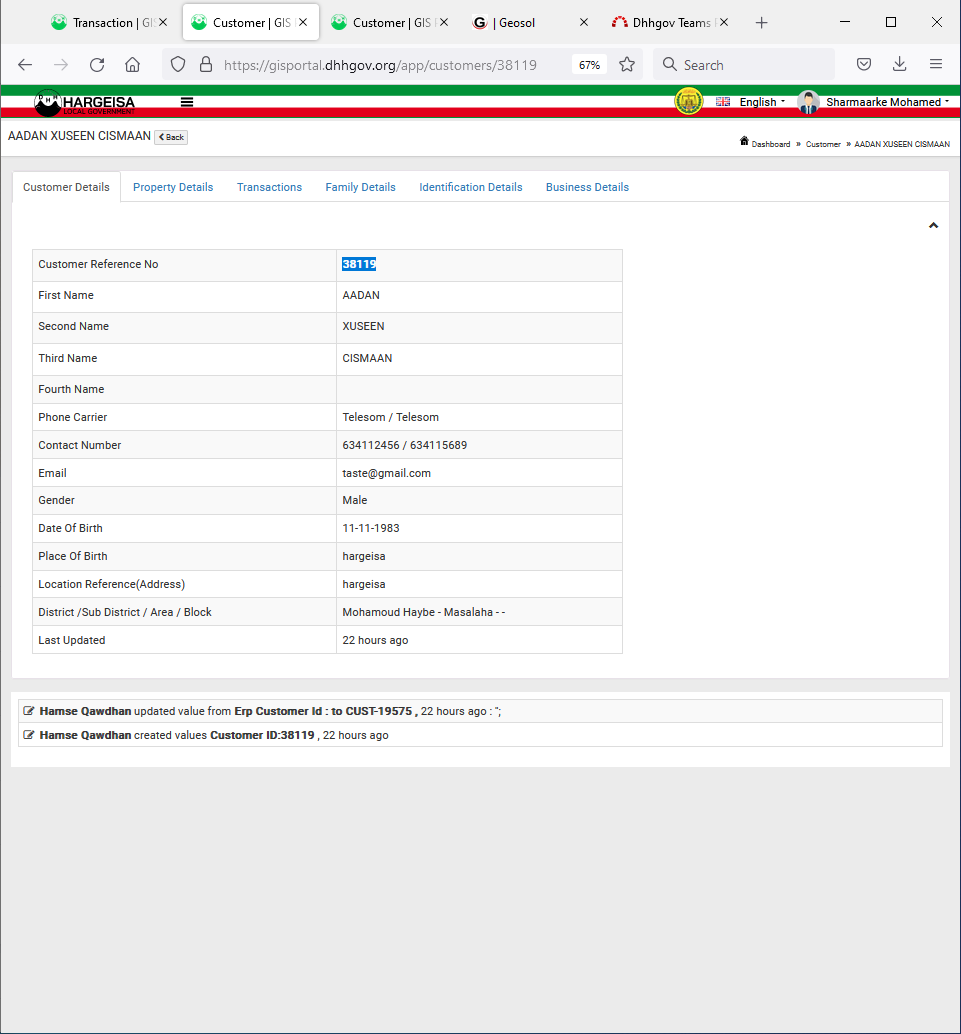The width and height of the screenshot is (961, 1034).
Task: Click the 67% zoom level indicator
Action: pyautogui.click(x=589, y=65)
